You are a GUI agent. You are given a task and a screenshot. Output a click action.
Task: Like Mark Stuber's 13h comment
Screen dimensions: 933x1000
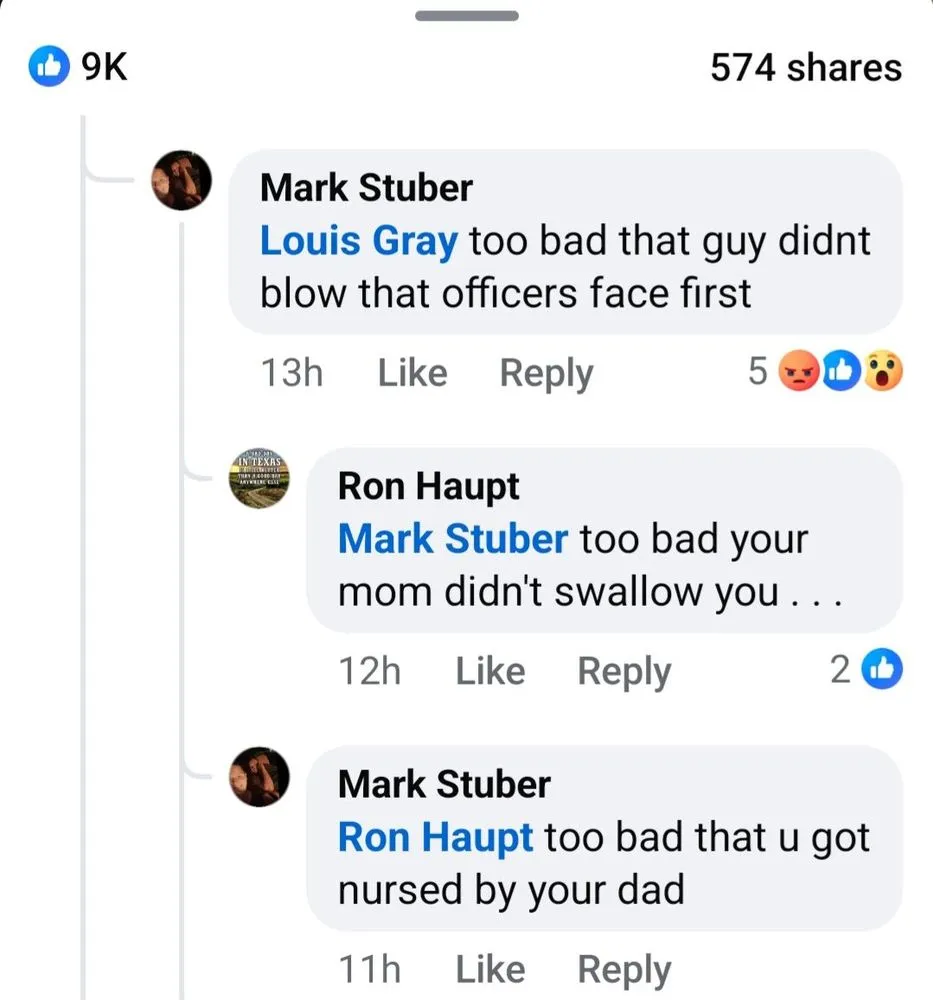click(x=412, y=374)
